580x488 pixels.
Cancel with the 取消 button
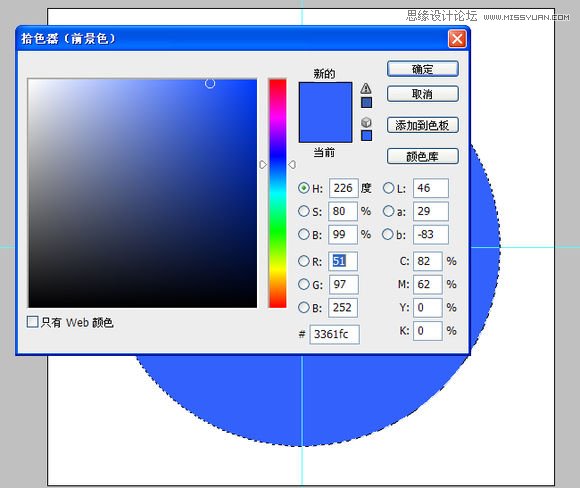(423, 94)
